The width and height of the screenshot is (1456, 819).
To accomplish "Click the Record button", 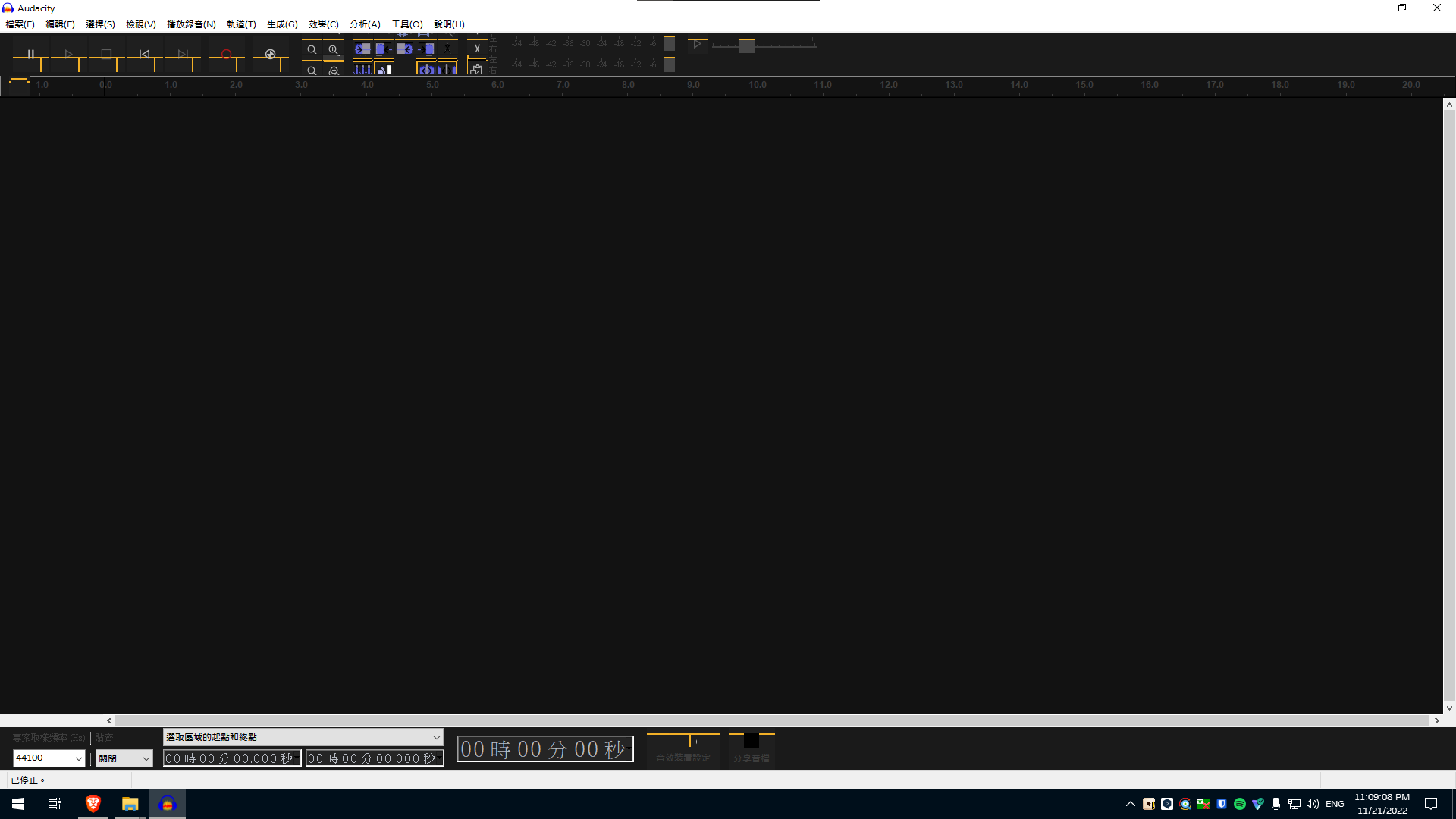I will tap(226, 53).
